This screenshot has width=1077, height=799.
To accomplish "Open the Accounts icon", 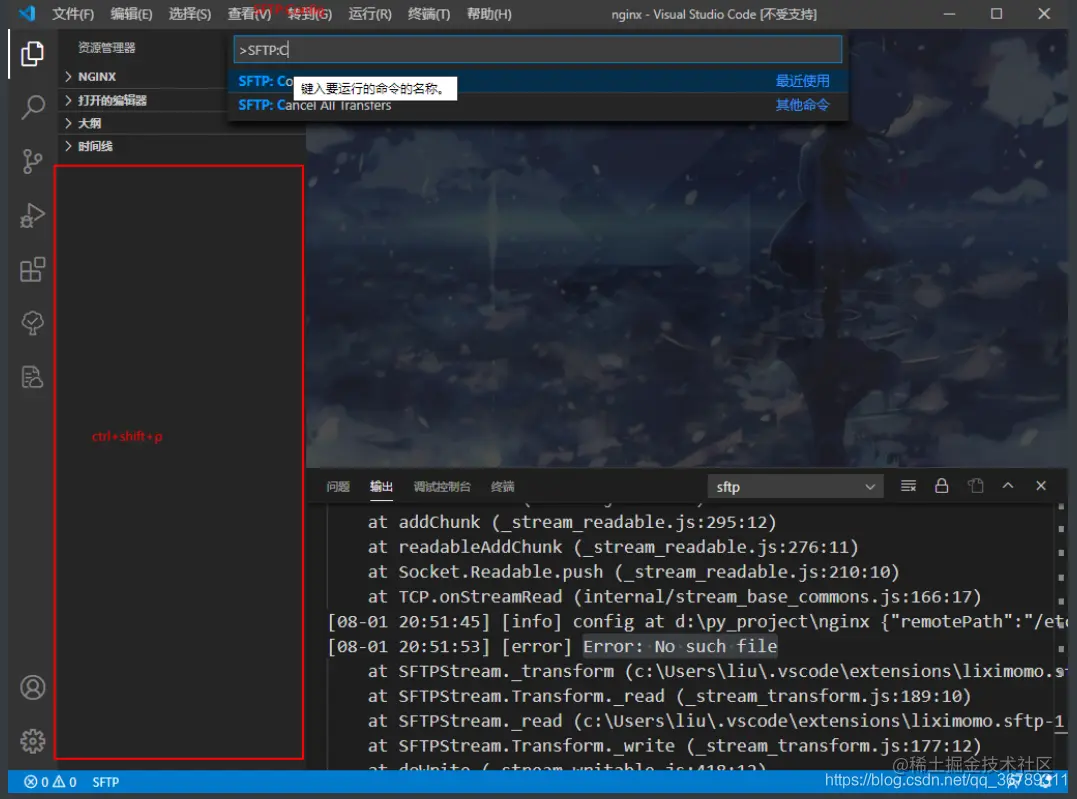I will pos(32,687).
